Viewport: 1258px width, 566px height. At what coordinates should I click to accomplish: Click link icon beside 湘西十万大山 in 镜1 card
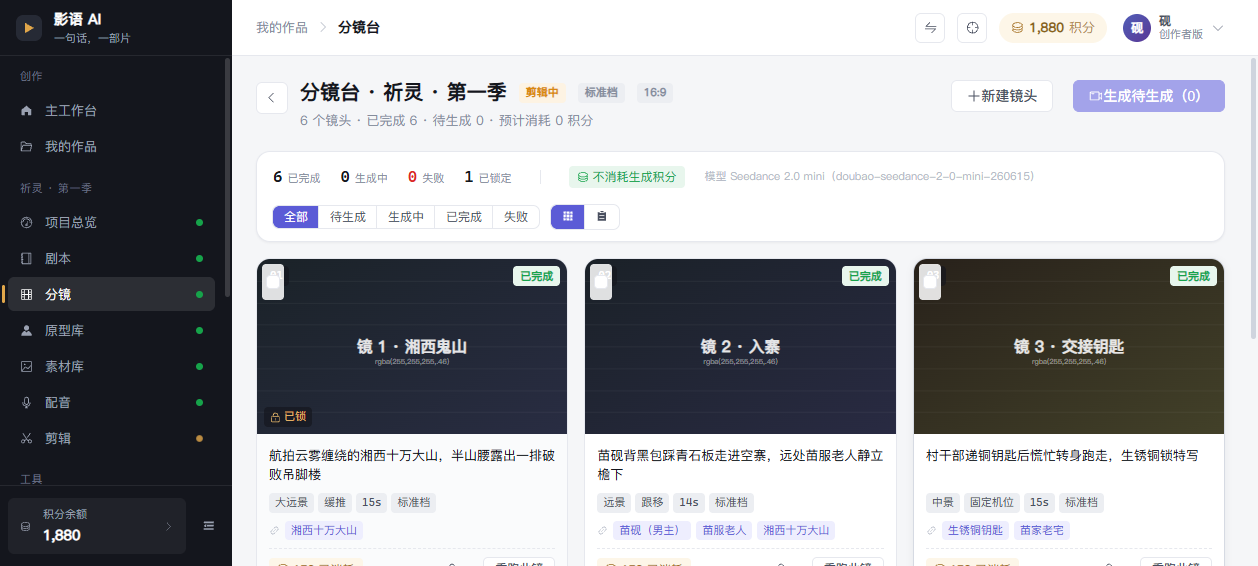pyautogui.click(x=275, y=531)
